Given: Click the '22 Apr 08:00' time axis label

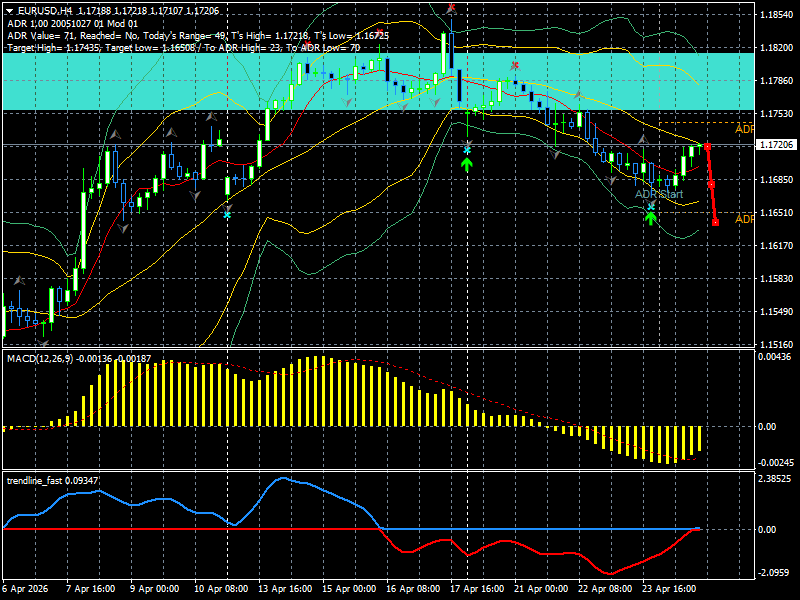Looking at the screenshot, I should pyautogui.click(x=605, y=589).
